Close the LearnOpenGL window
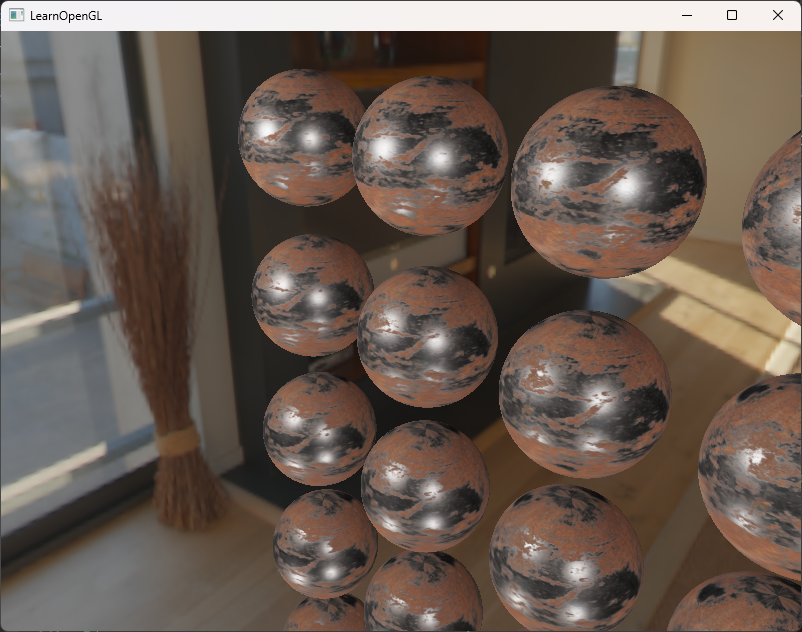Screen dimensions: 802x632 tap(777, 15)
